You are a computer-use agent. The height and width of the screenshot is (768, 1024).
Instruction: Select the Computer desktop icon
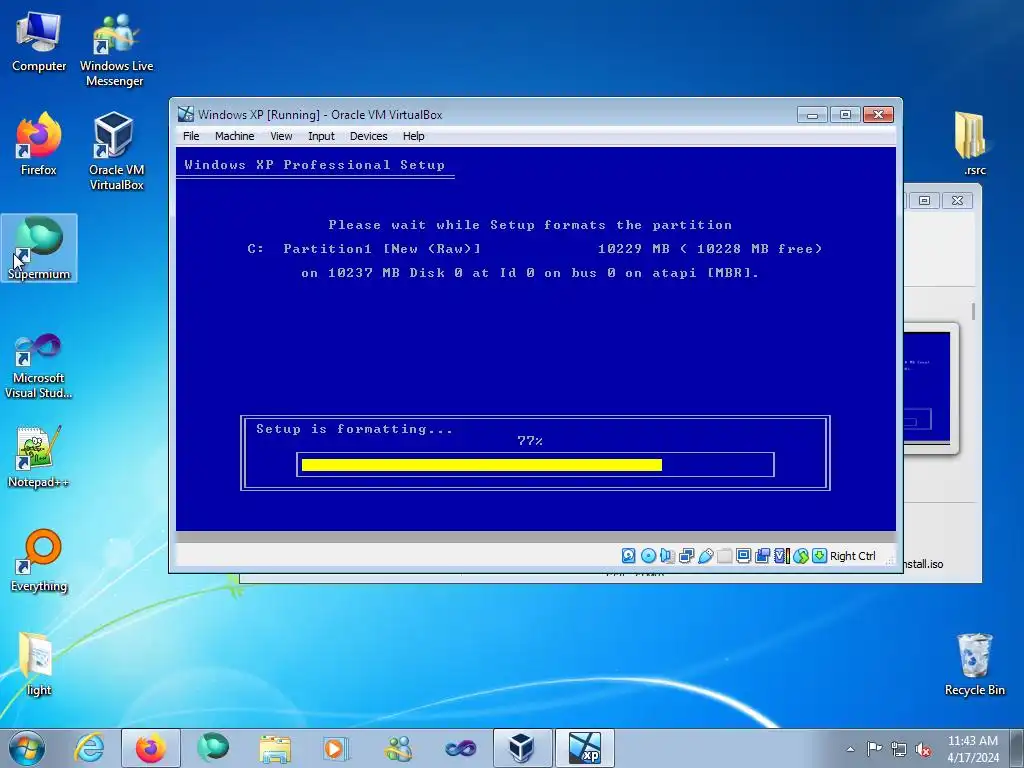(x=39, y=41)
